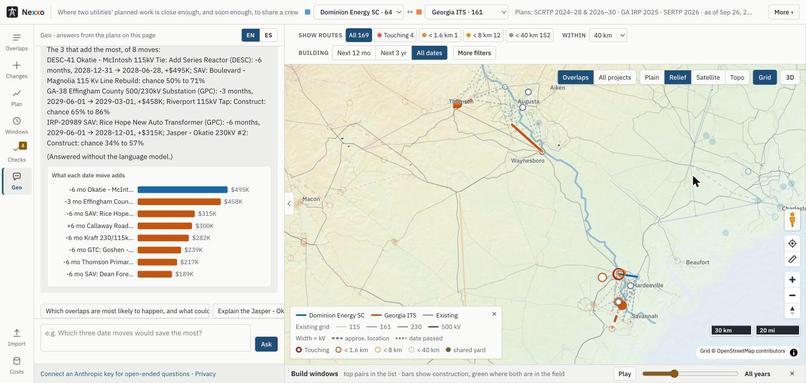The image size is (806, 383).
Task: Click the blue '-6 mo Okatie - McInt...' bar
Action: tap(182, 190)
